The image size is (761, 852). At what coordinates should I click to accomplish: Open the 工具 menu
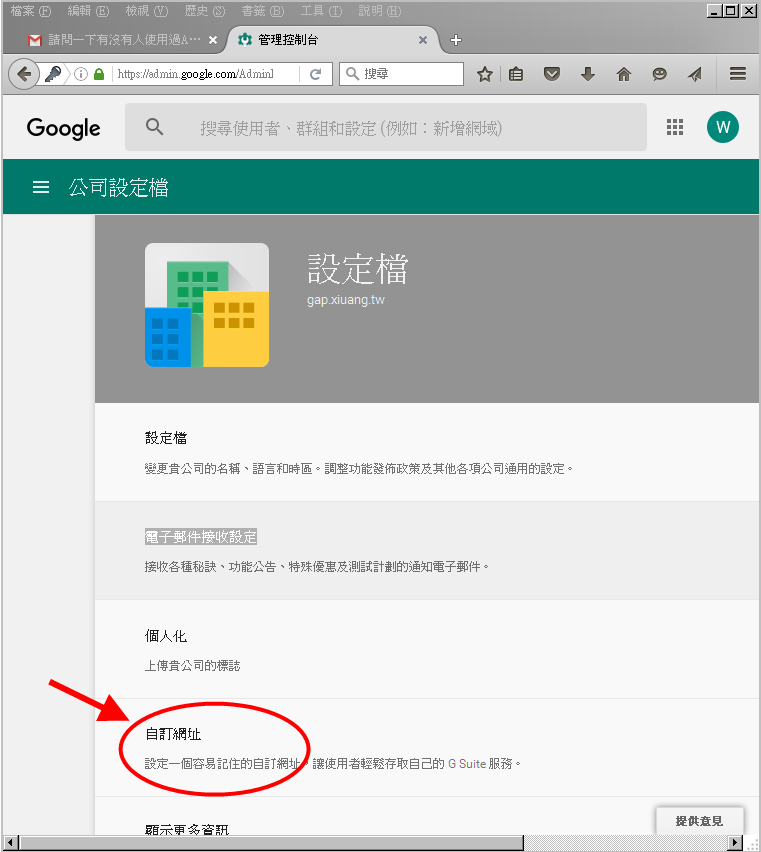coord(322,11)
